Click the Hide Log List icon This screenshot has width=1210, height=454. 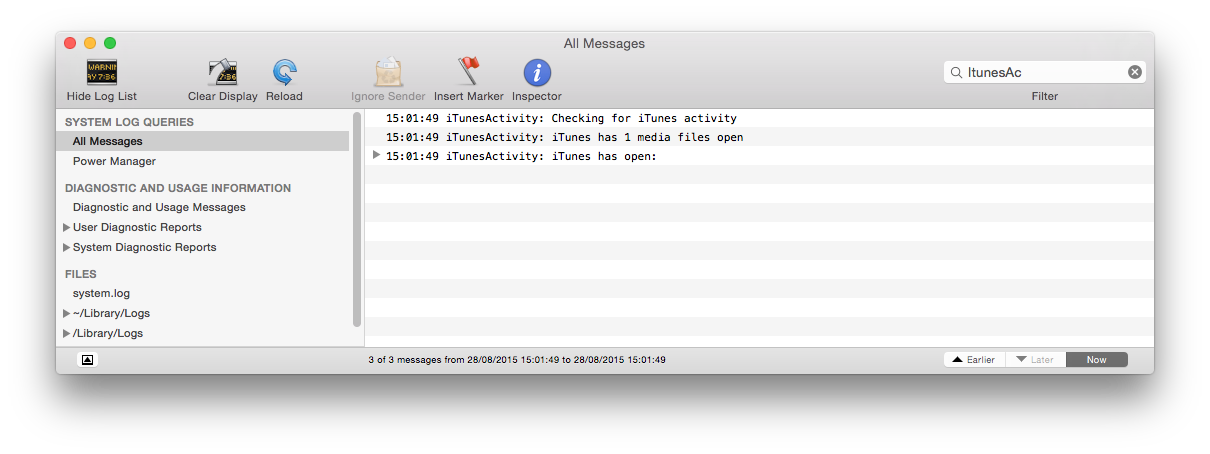pyautogui.click(x=102, y=72)
